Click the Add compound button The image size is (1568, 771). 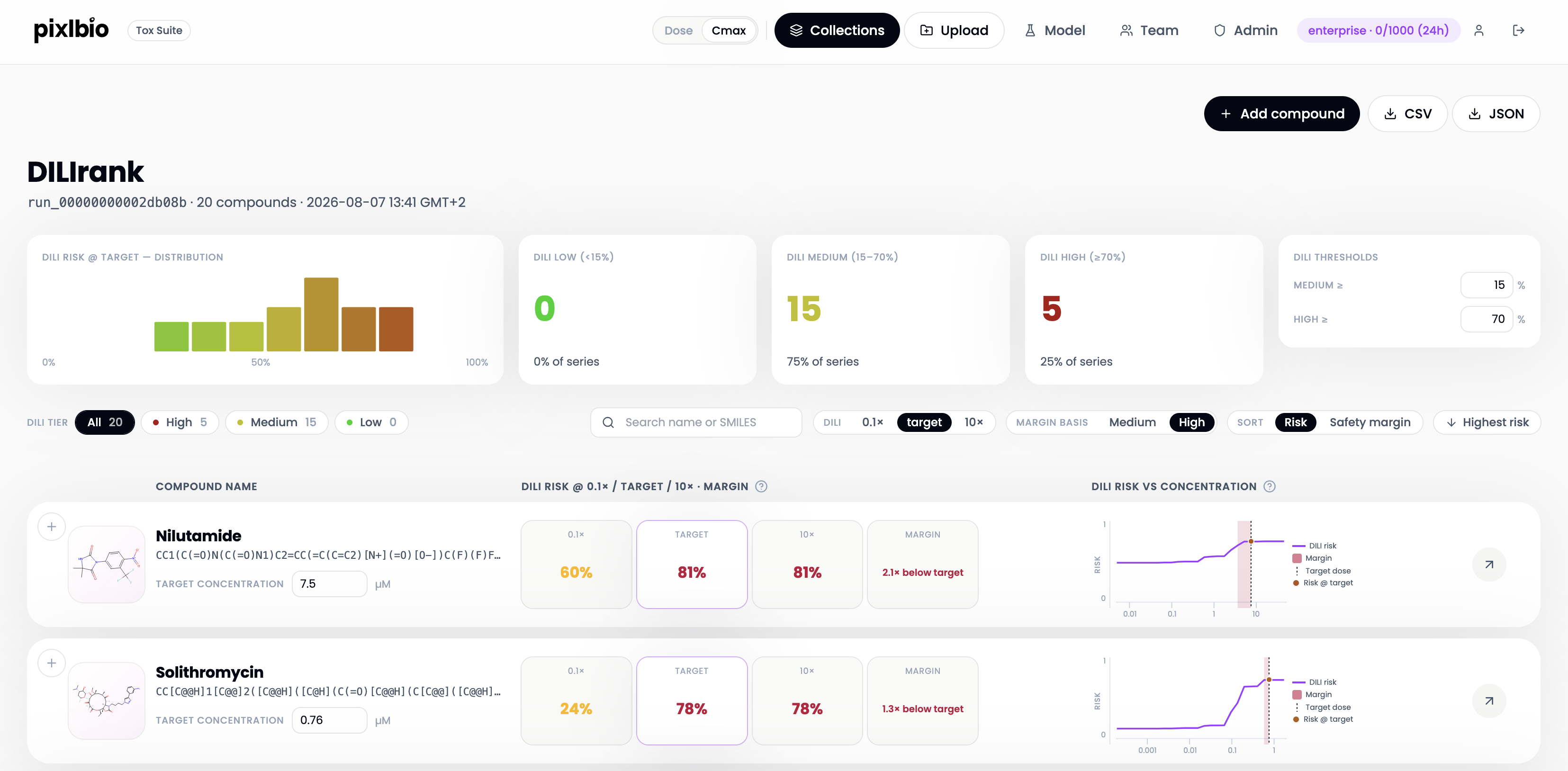[1281, 114]
